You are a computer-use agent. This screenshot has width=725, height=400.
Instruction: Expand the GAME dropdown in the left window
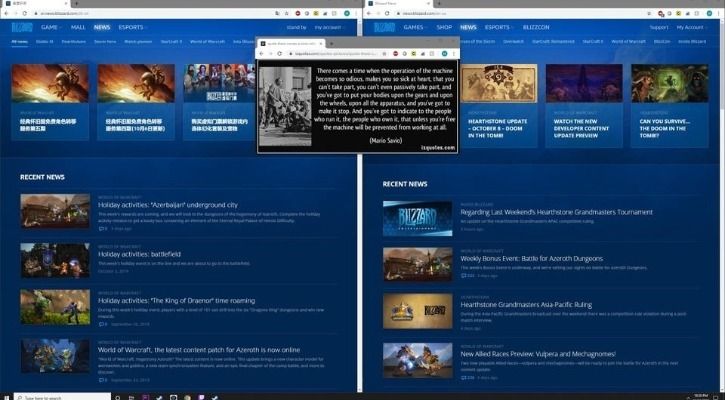click(51, 27)
